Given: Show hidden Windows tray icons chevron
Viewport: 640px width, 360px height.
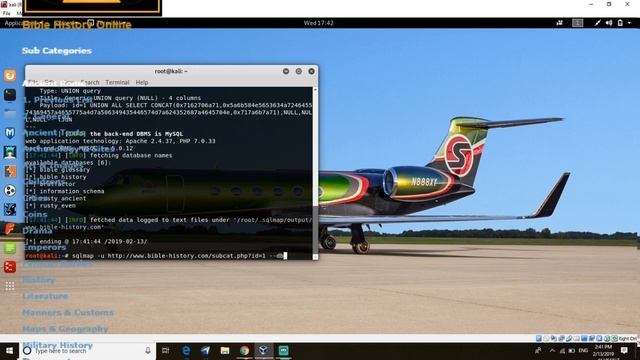Looking at the screenshot, I should [553, 351].
